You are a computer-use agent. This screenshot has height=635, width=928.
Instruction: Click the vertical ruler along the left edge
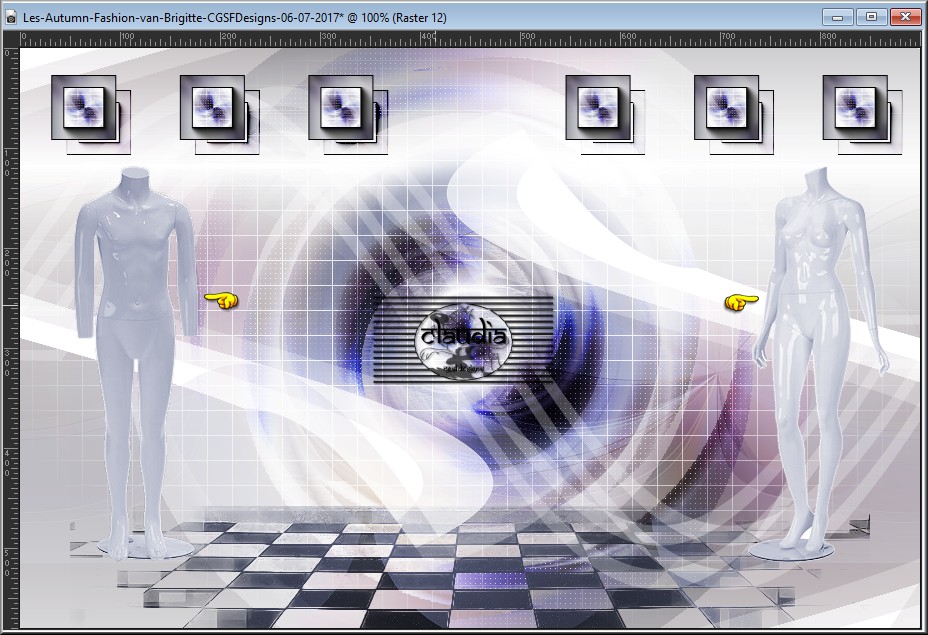point(11,338)
